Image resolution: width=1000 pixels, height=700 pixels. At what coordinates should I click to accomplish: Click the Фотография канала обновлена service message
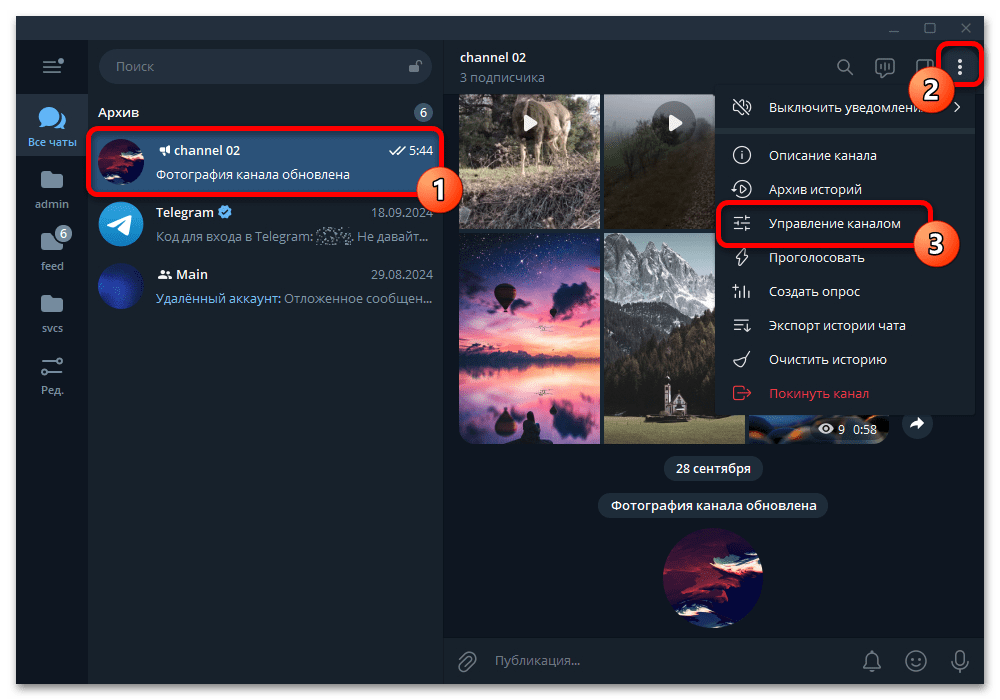(x=712, y=506)
